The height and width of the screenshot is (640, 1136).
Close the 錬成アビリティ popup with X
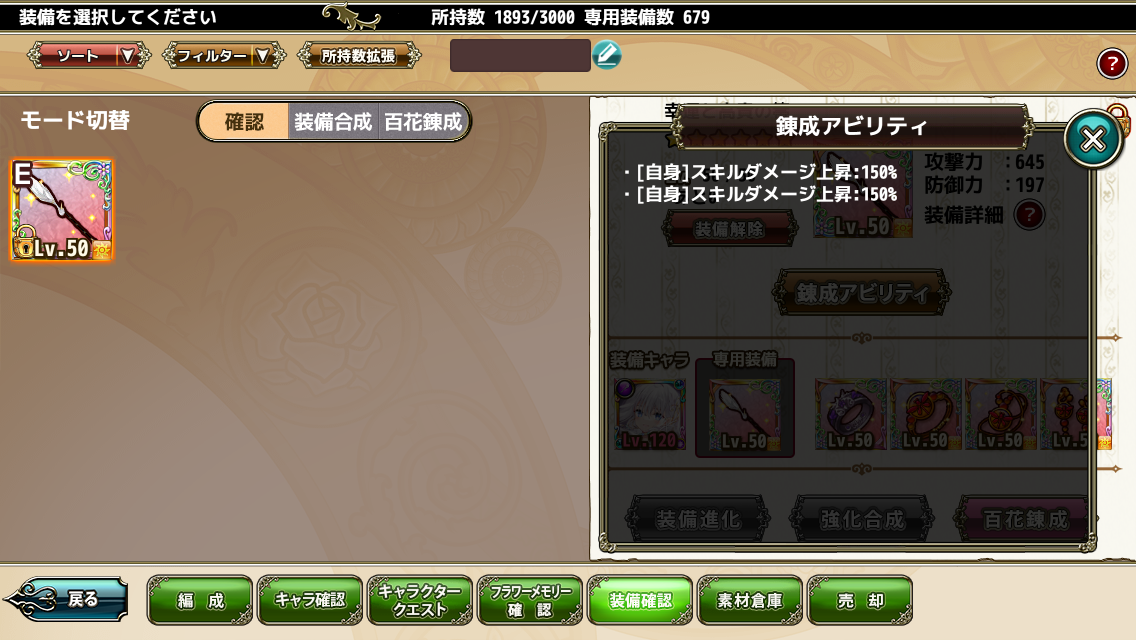click(1093, 139)
